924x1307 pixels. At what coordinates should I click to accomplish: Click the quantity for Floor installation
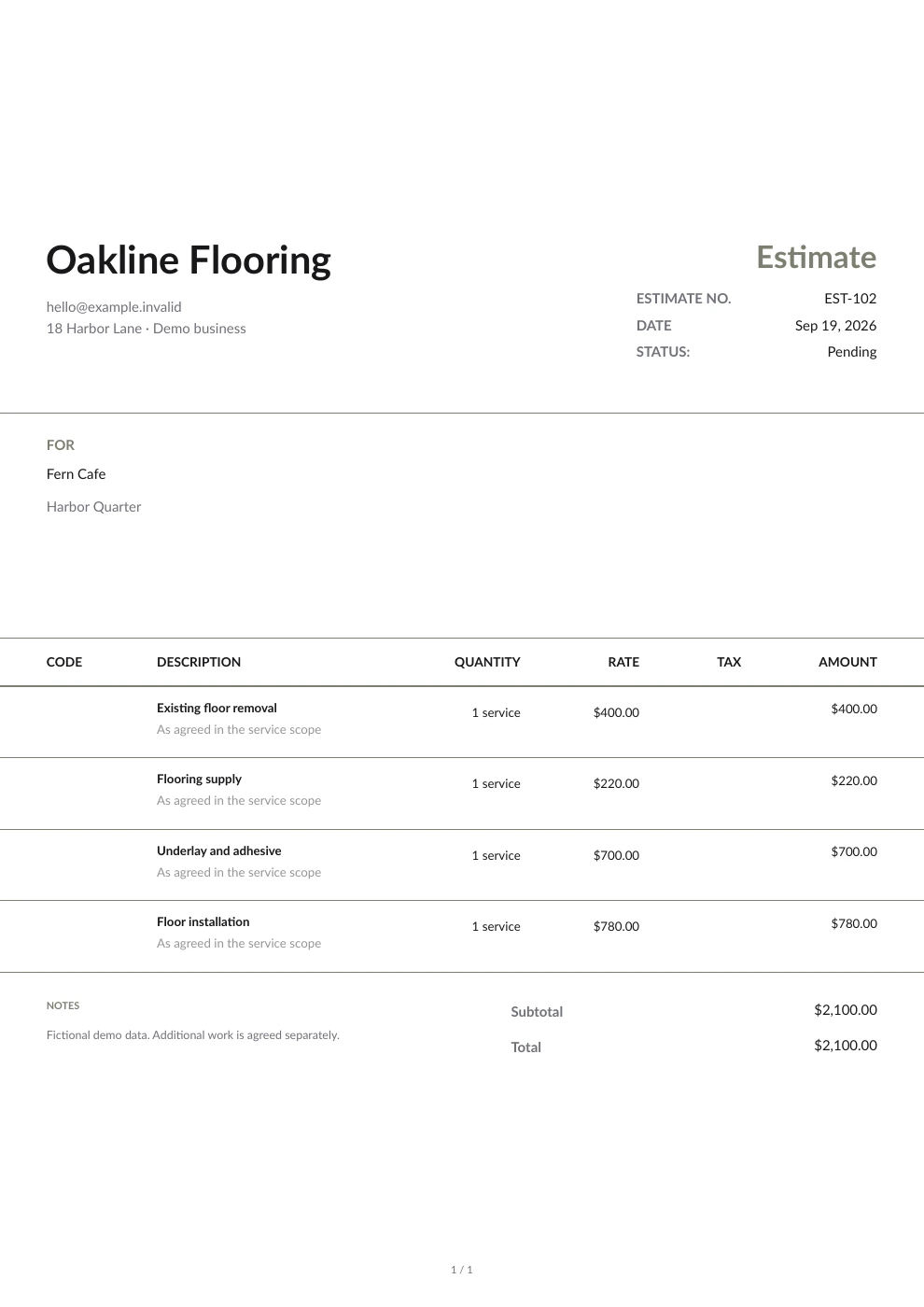coord(496,926)
